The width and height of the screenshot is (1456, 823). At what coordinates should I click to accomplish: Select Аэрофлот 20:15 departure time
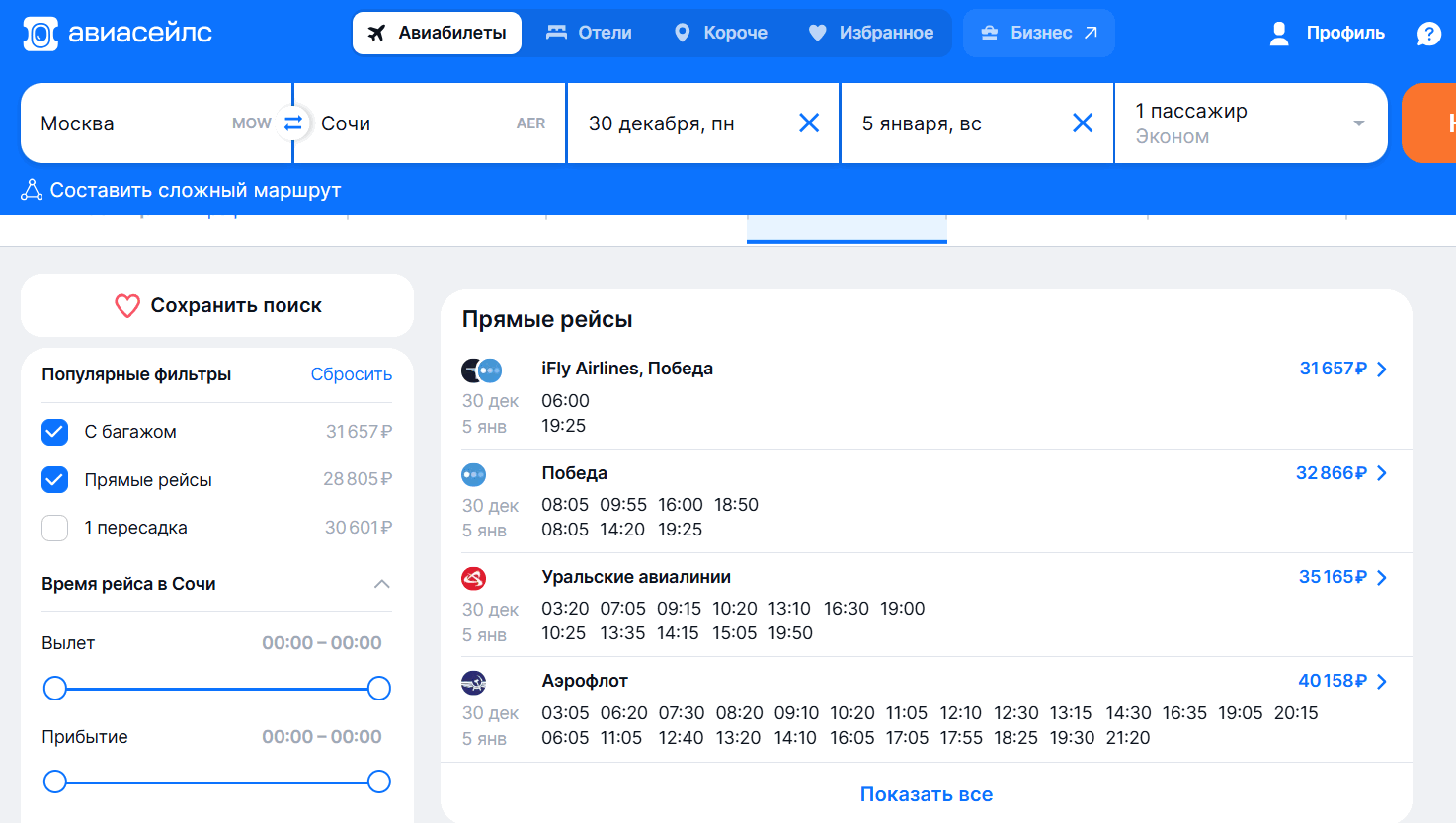click(x=1296, y=713)
